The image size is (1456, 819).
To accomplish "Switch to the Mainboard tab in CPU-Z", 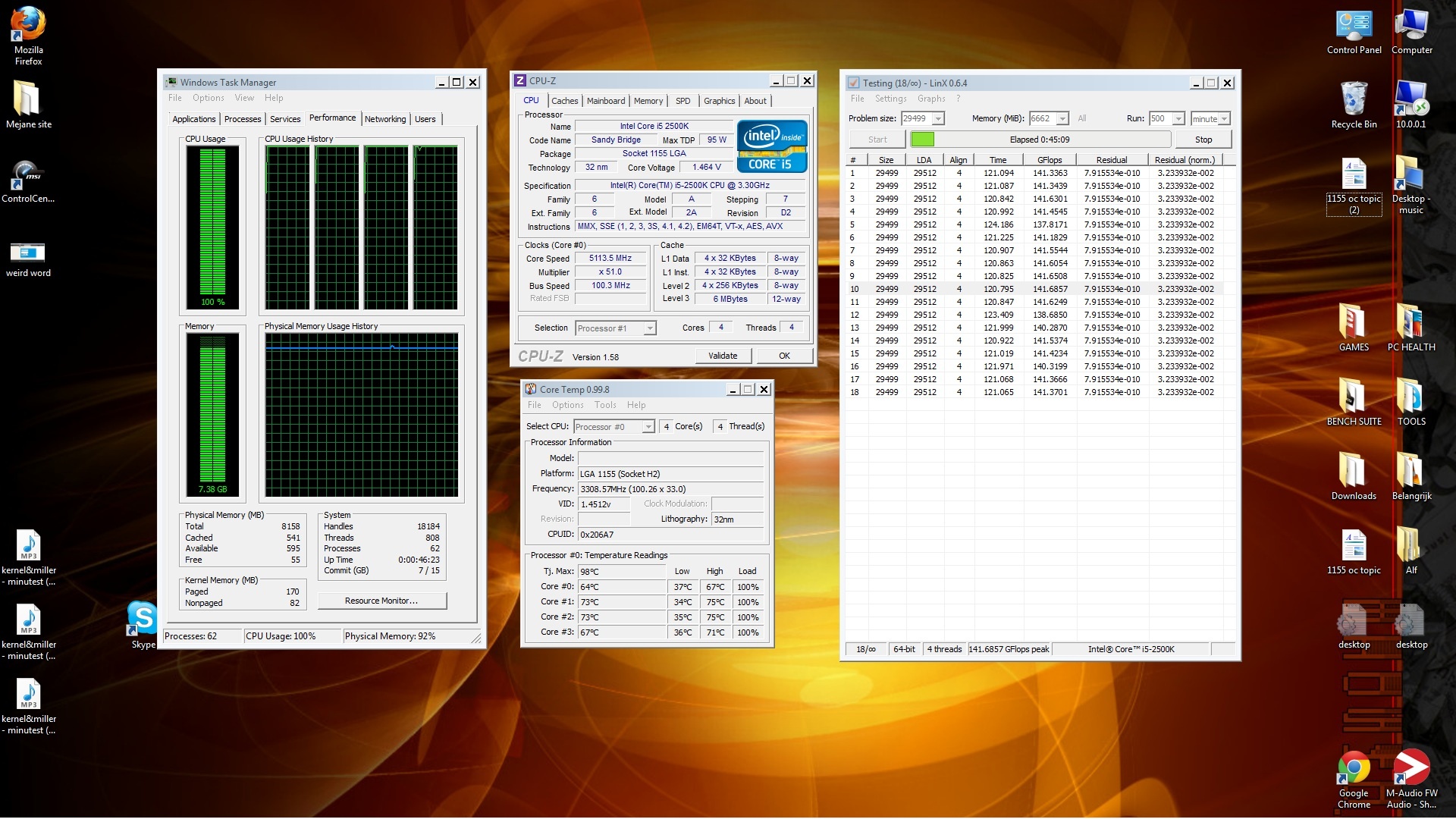I will point(606,101).
